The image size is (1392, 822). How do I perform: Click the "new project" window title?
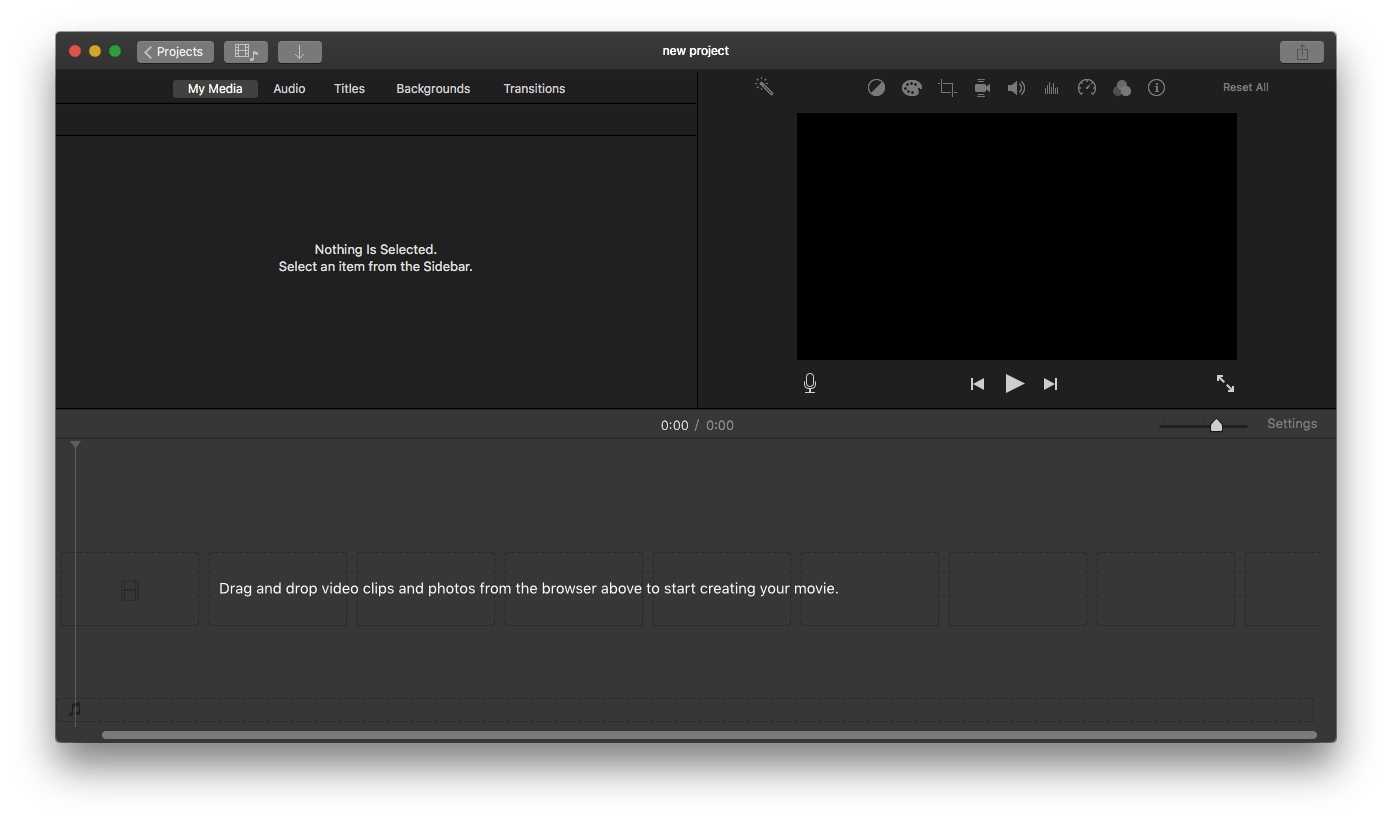(696, 51)
